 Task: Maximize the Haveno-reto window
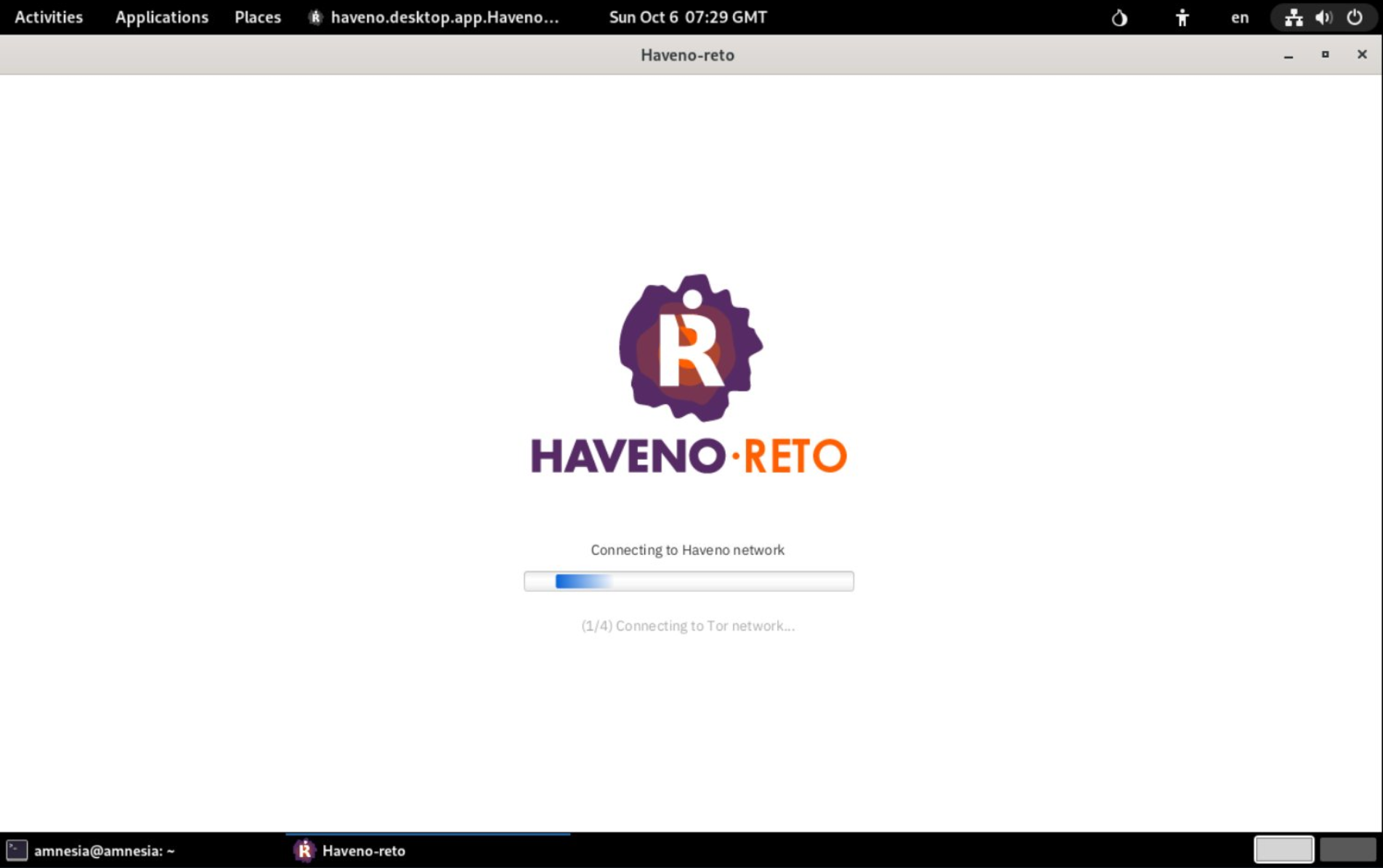(x=1325, y=54)
